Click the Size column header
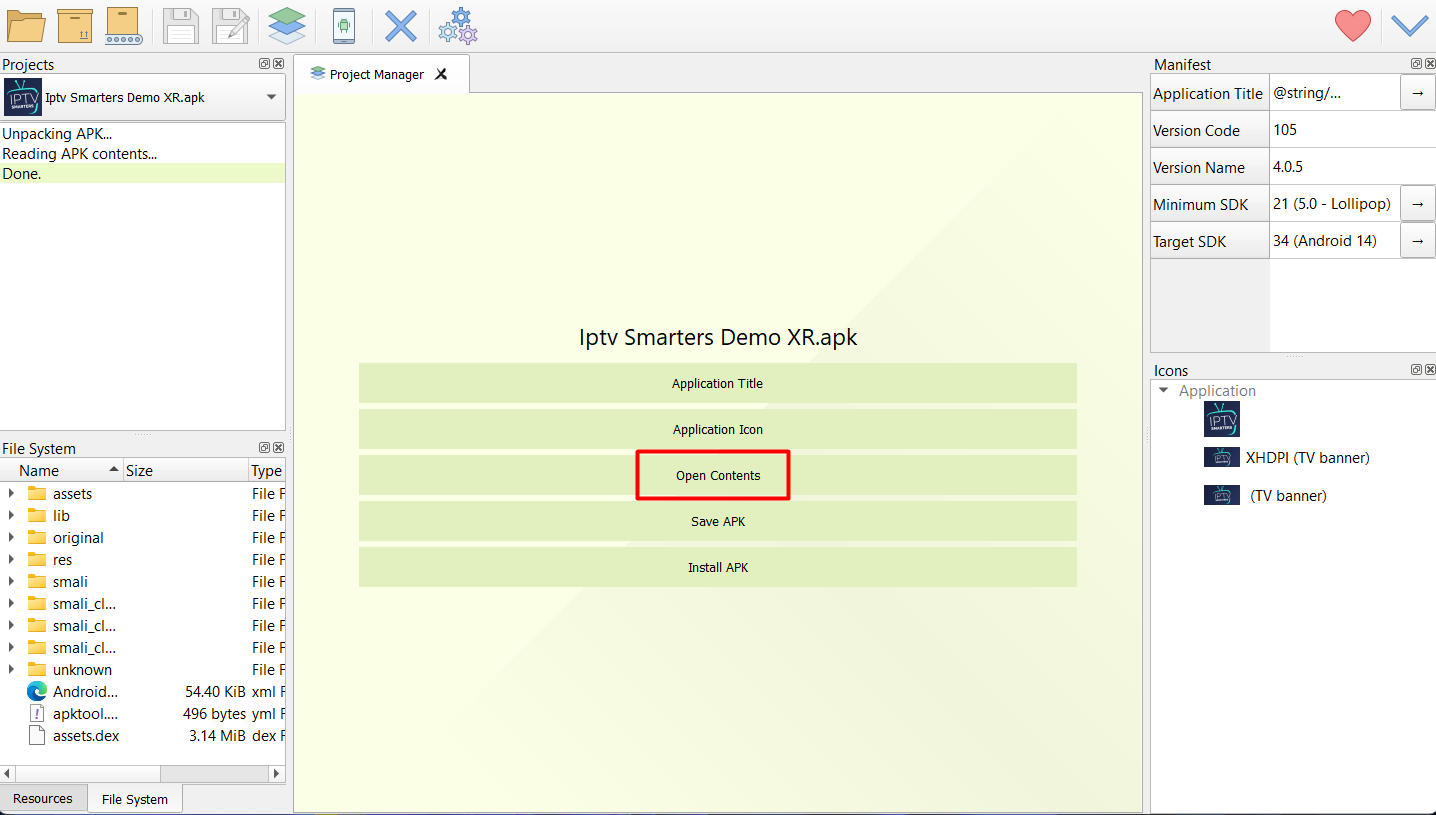Image resolution: width=1436 pixels, height=815 pixels. pyautogui.click(x=185, y=470)
